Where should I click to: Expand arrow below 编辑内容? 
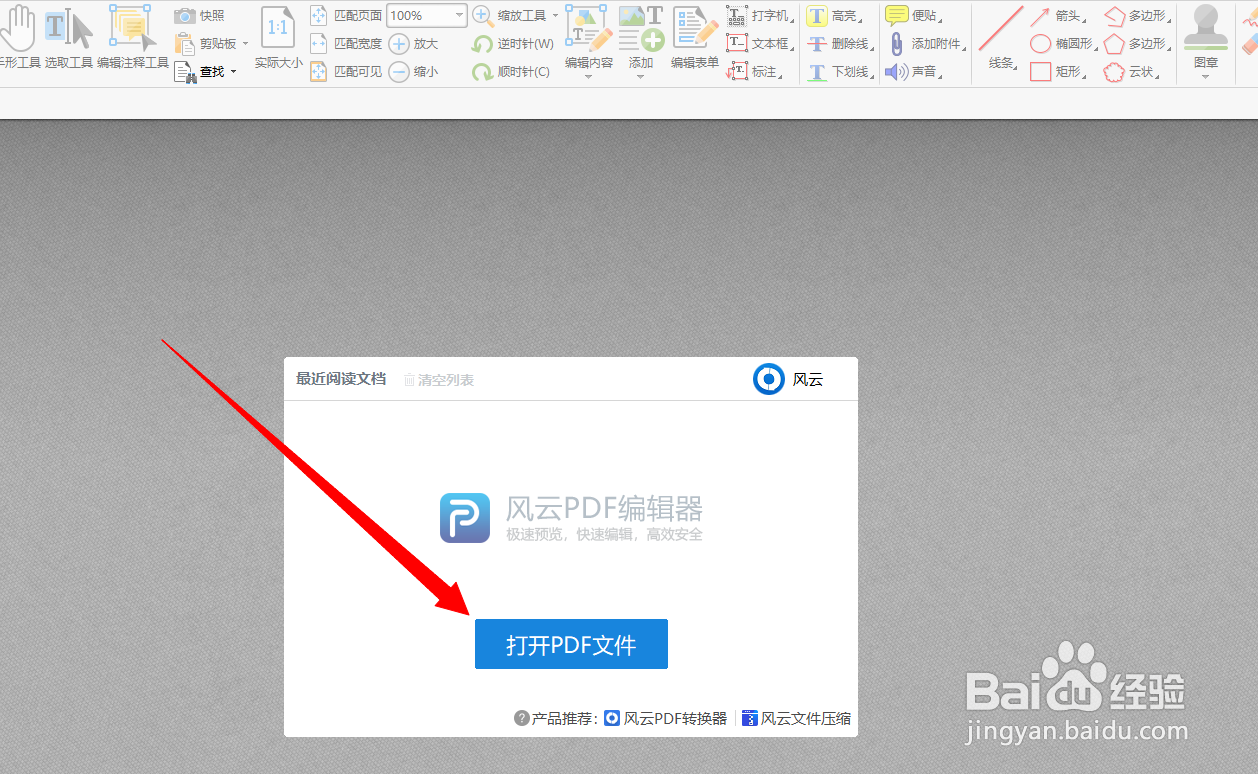(x=589, y=77)
